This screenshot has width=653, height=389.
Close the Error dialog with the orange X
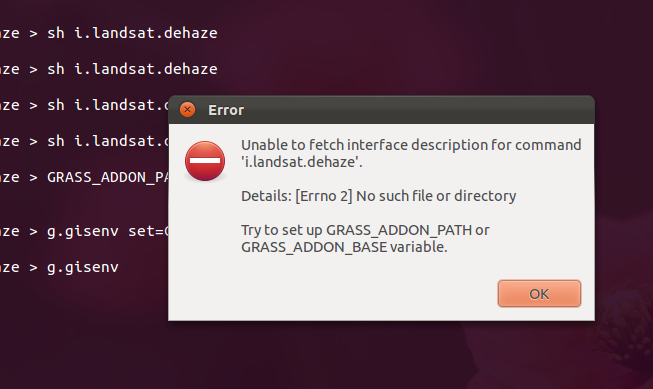click(x=187, y=110)
